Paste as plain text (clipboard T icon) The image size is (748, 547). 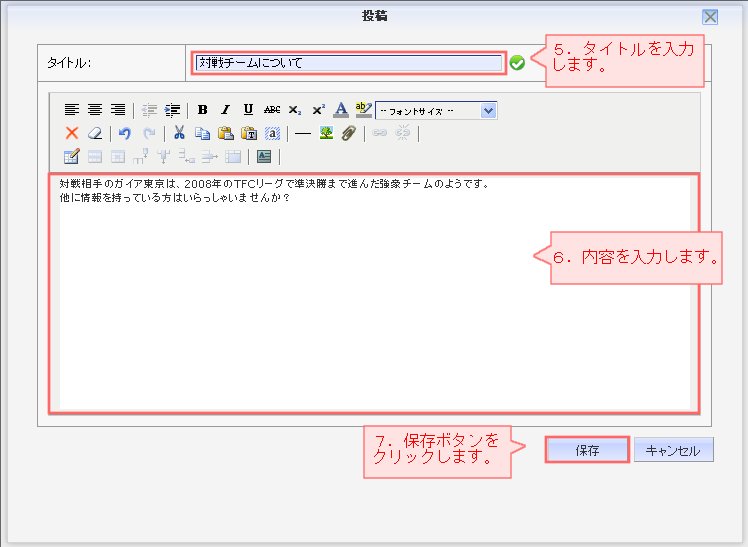point(249,133)
